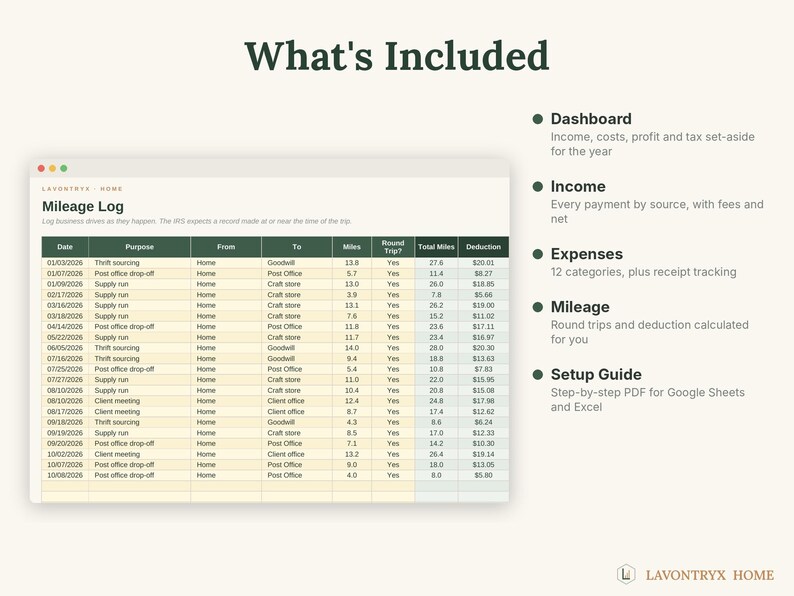Viewport: 794px width, 596px height.
Task: Select the $20.30 deduction cell
Action: [483, 348]
